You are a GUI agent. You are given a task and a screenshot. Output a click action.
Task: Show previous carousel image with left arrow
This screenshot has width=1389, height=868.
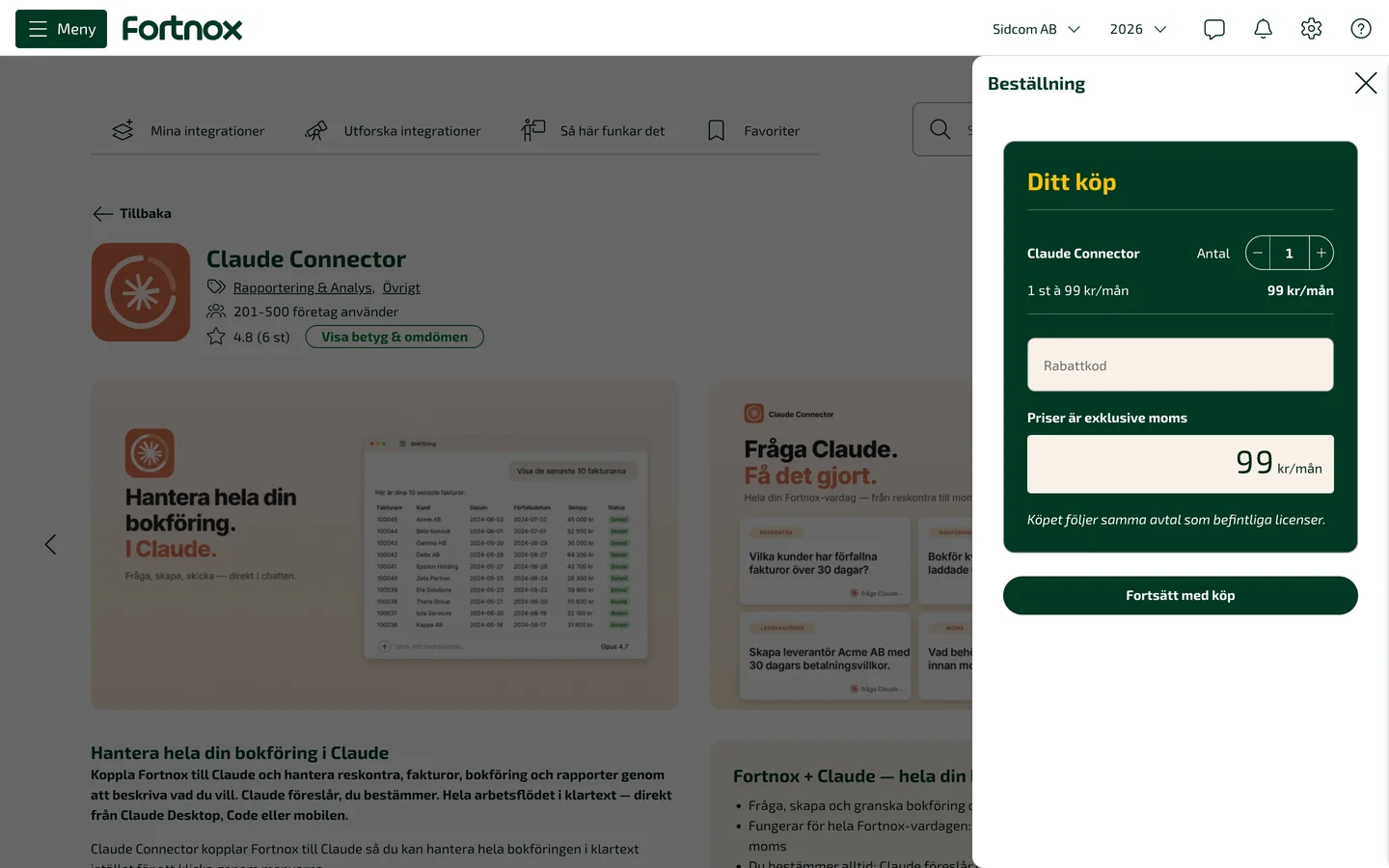[50, 545]
